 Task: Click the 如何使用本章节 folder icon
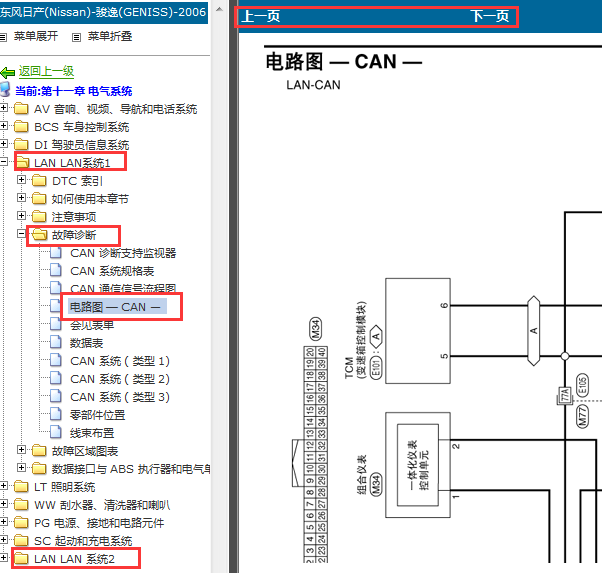tap(39, 199)
